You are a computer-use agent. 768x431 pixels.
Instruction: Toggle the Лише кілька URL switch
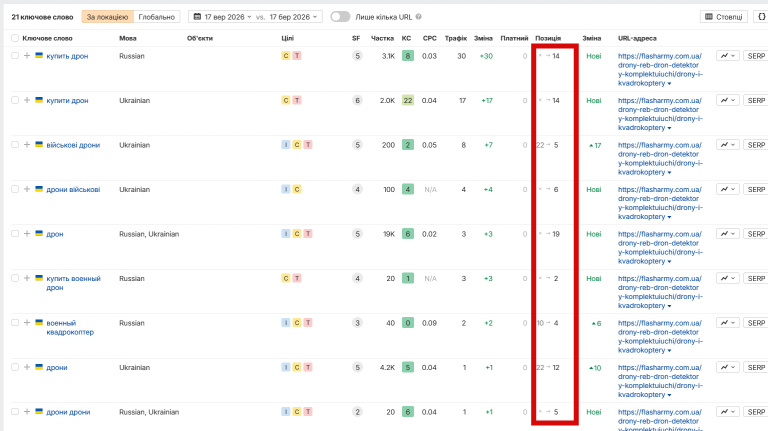340,17
